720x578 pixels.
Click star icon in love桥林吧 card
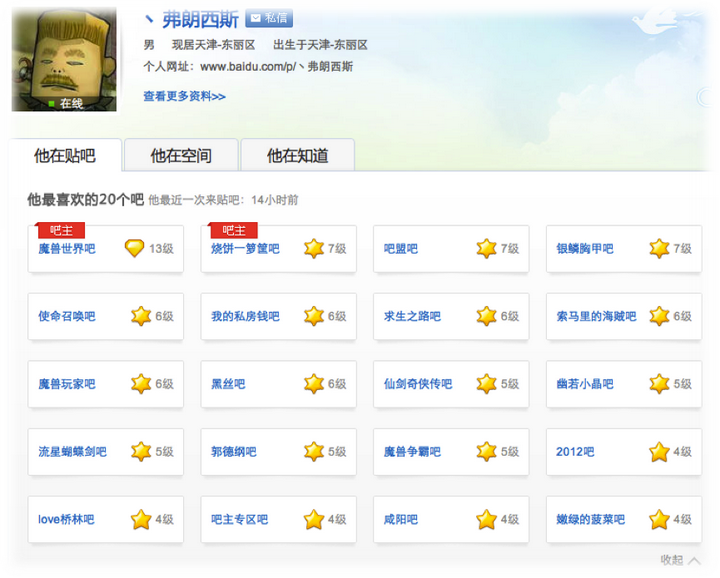click(141, 519)
